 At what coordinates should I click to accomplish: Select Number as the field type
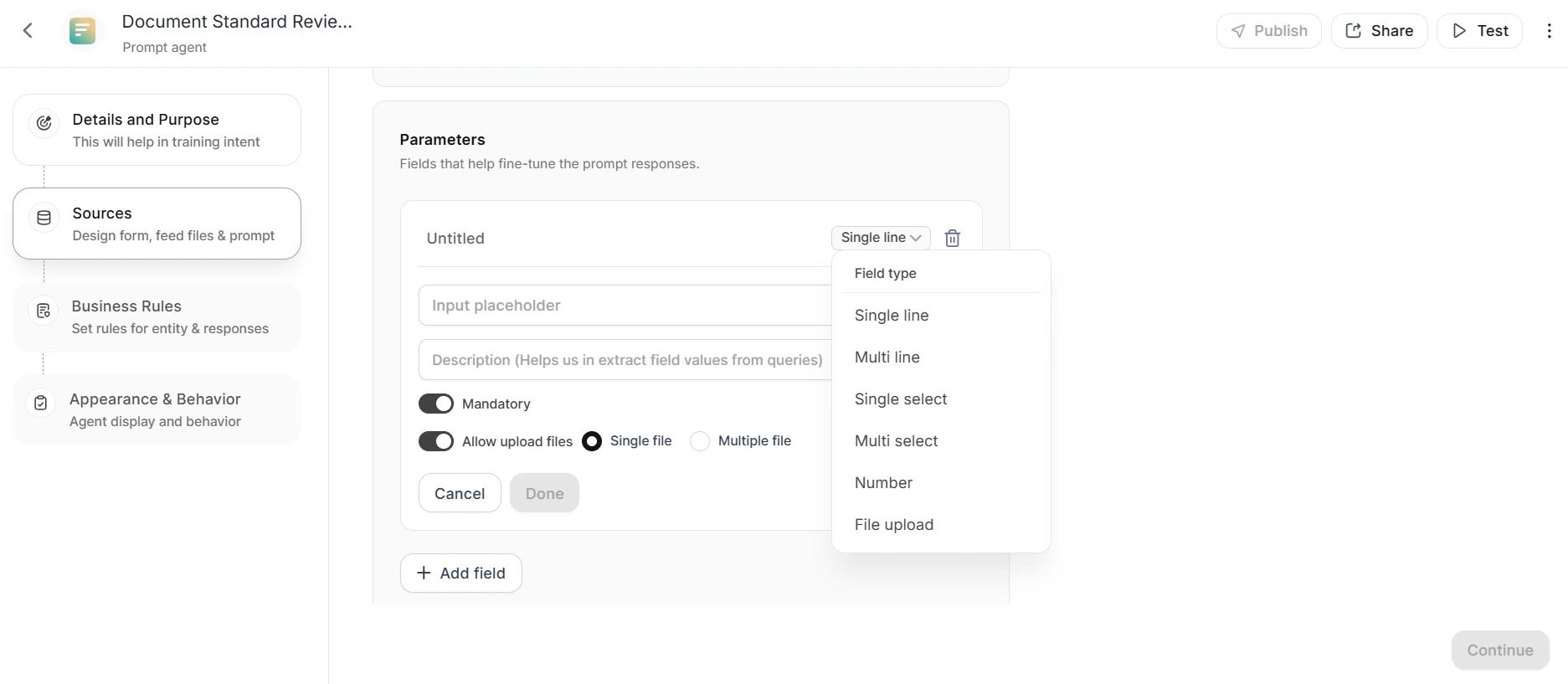pos(882,482)
